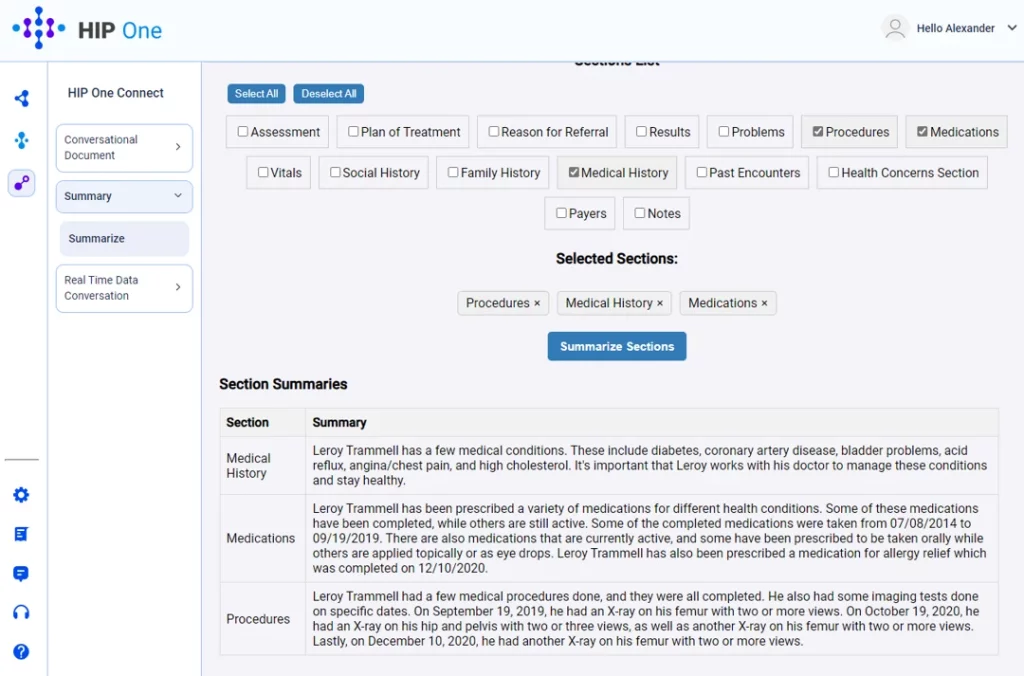
Task: Click the share-nodes icon in left sidebar
Action: 21,98
